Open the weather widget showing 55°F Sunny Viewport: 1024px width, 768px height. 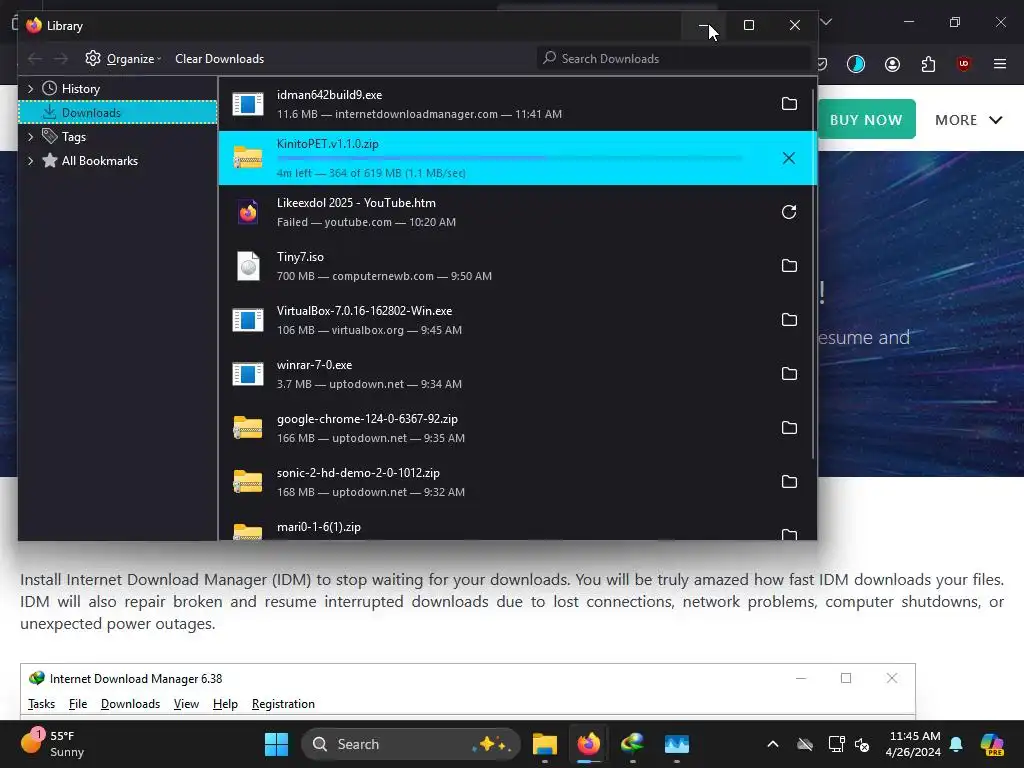click(54, 744)
